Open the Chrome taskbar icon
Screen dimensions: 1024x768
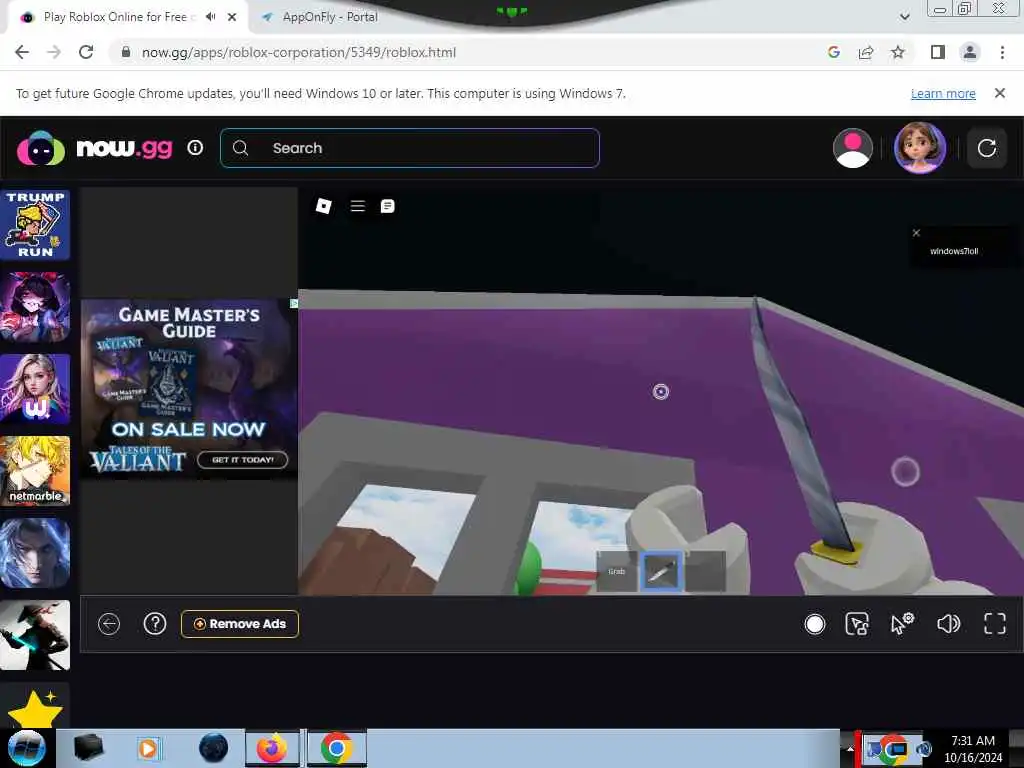336,748
